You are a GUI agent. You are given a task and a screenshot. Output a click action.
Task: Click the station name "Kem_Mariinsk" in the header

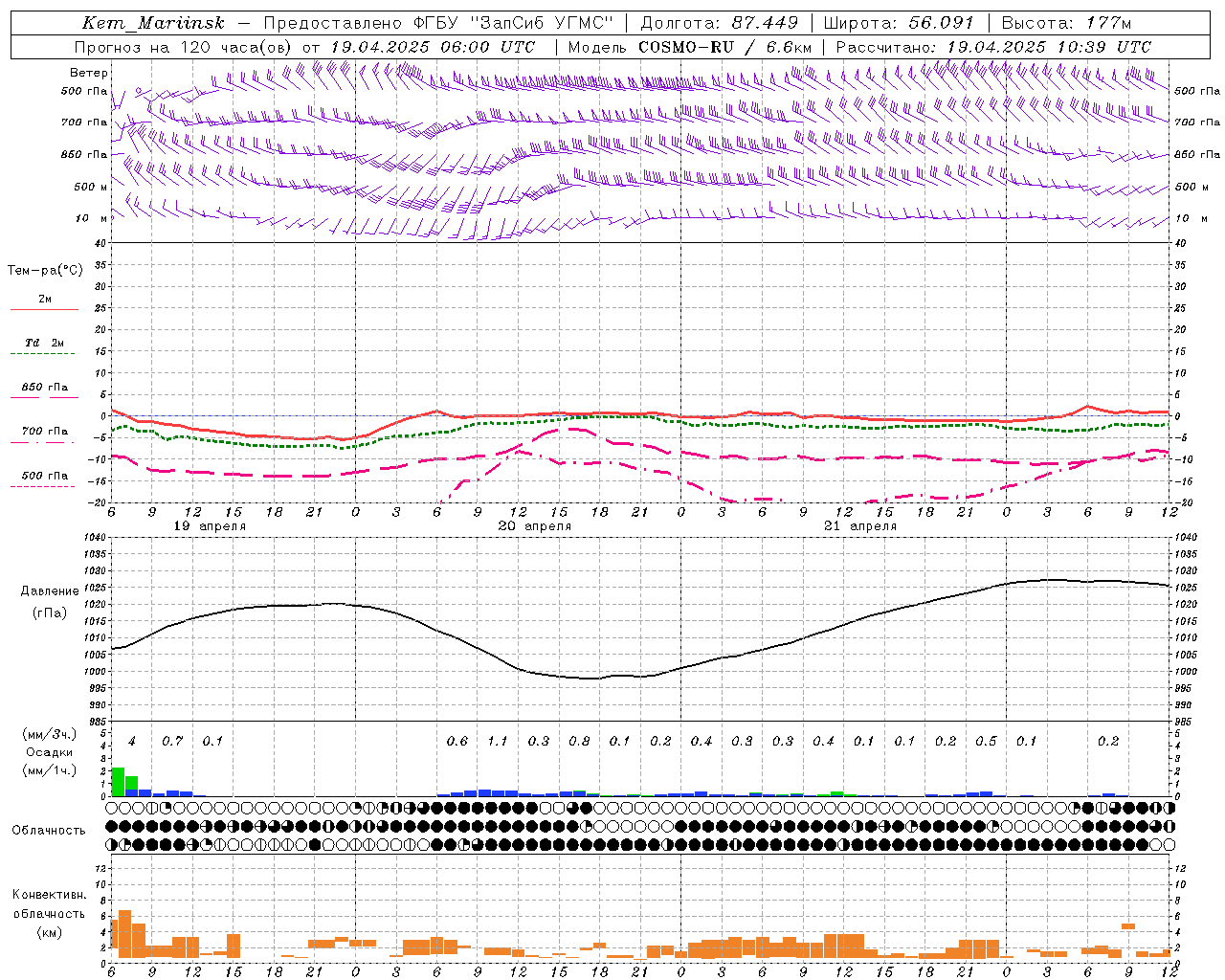click(x=151, y=23)
